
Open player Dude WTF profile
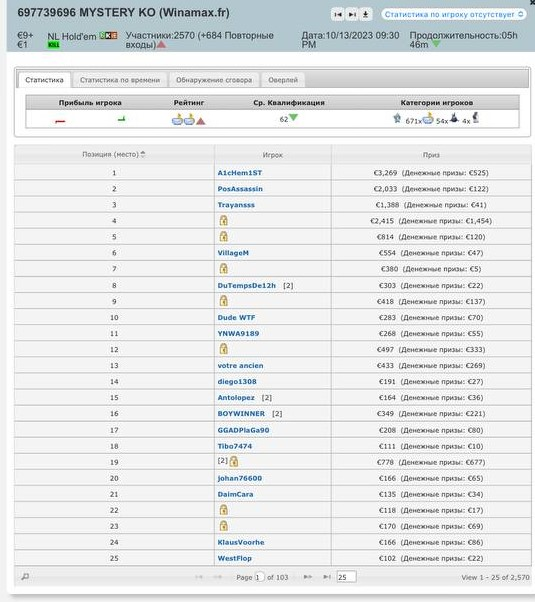click(x=236, y=318)
